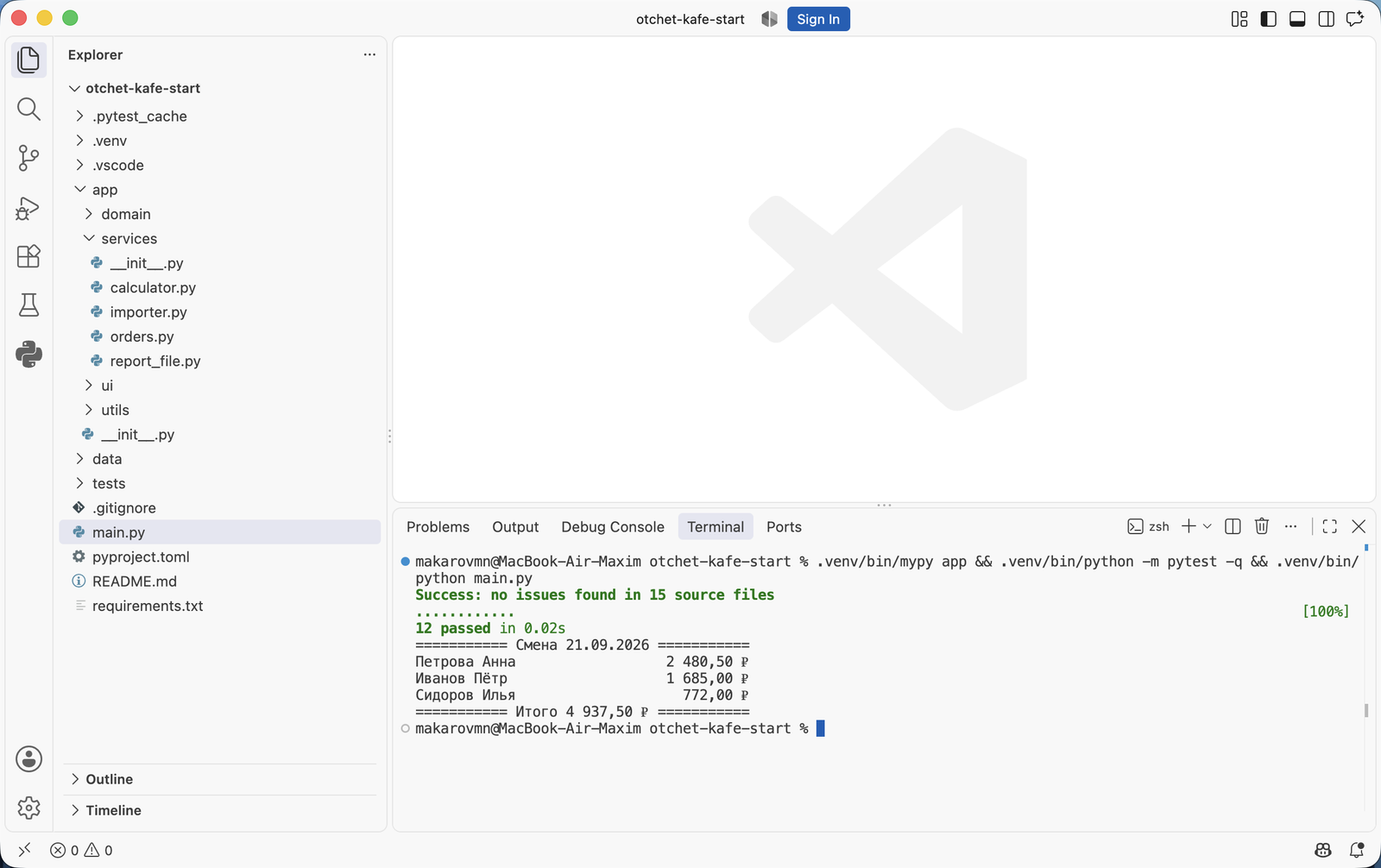The width and height of the screenshot is (1381, 868).
Task: Switch to the Problems tab
Action: 438,526
